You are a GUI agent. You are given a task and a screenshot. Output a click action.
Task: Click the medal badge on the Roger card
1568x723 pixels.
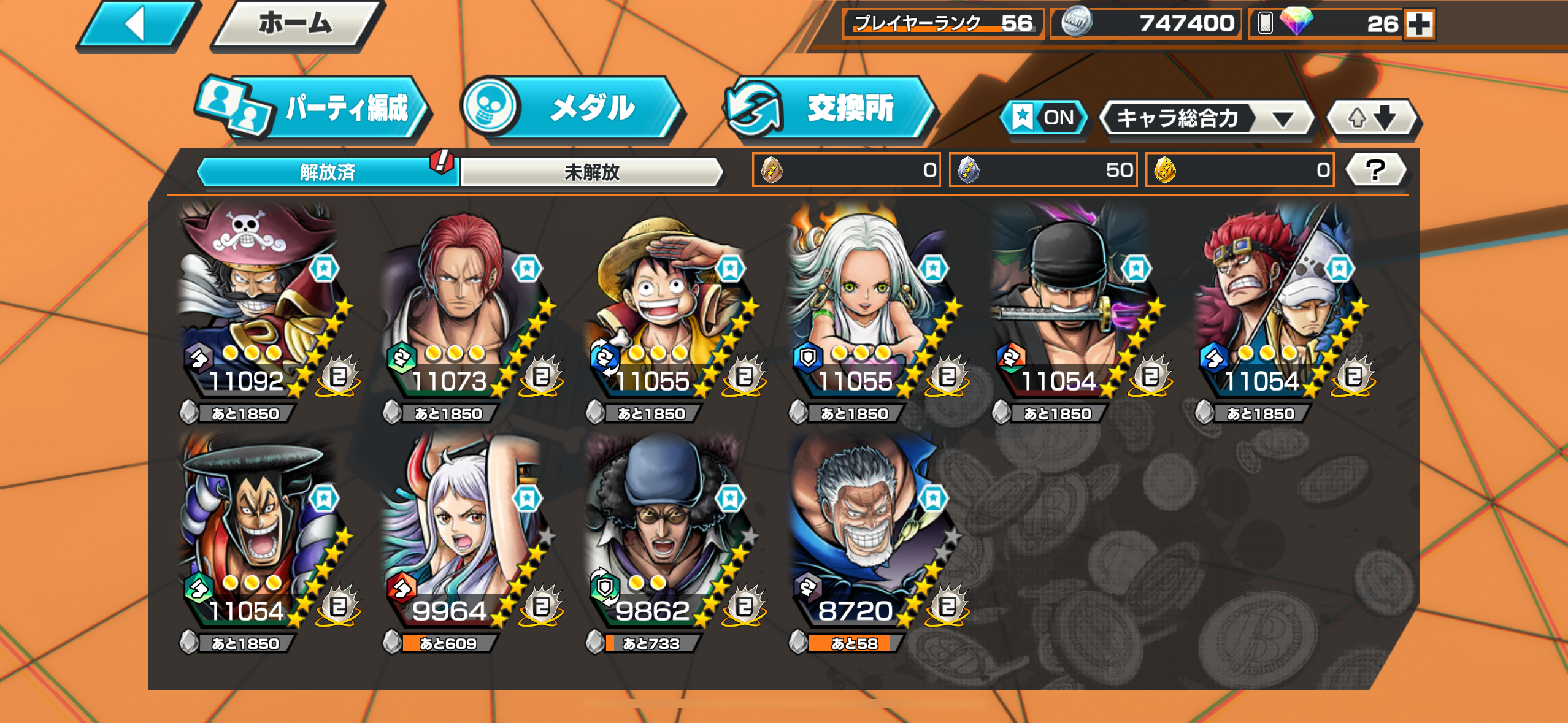point(337,376)
